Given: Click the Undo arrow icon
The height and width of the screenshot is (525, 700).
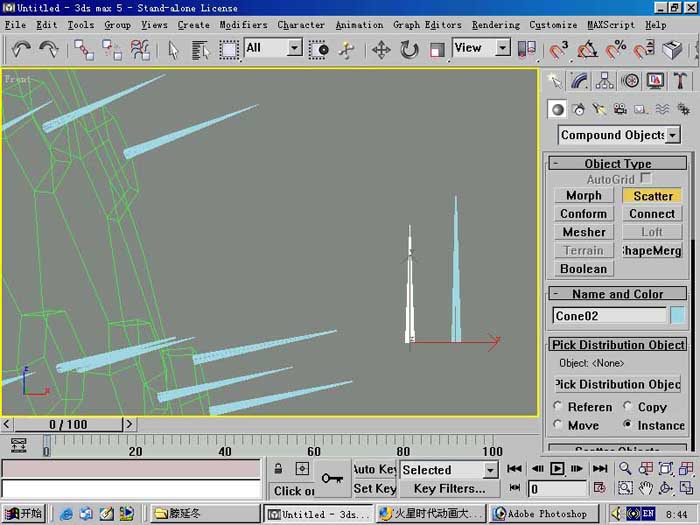Looking at the screenshot, I should coord(21,50).
